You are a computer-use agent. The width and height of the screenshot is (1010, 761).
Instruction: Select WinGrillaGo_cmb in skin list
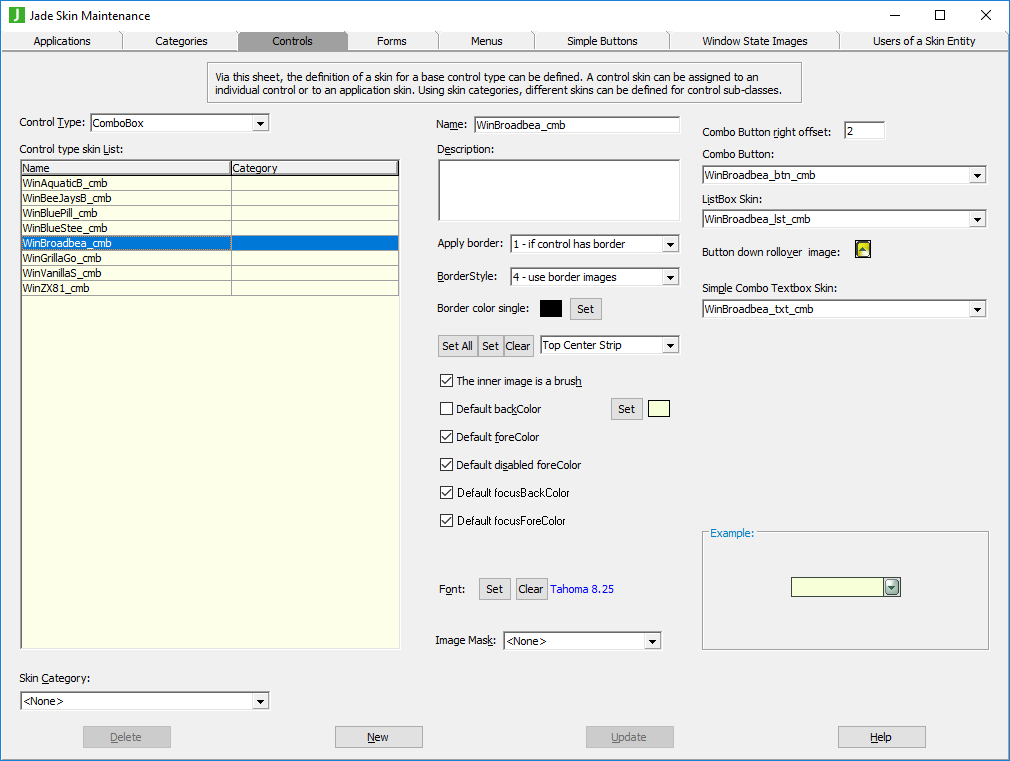62,258
